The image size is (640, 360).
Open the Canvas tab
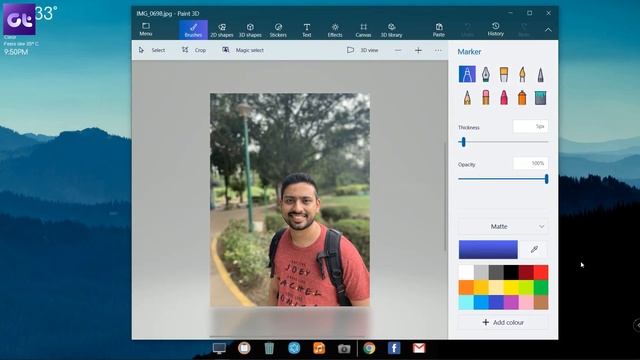pos(363,30)
